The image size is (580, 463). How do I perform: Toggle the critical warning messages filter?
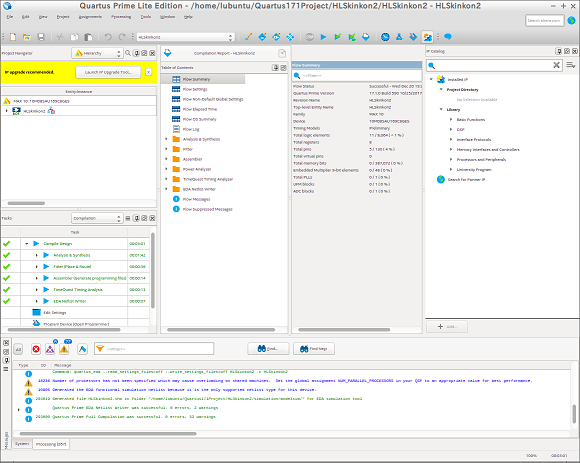click(50, 348)
